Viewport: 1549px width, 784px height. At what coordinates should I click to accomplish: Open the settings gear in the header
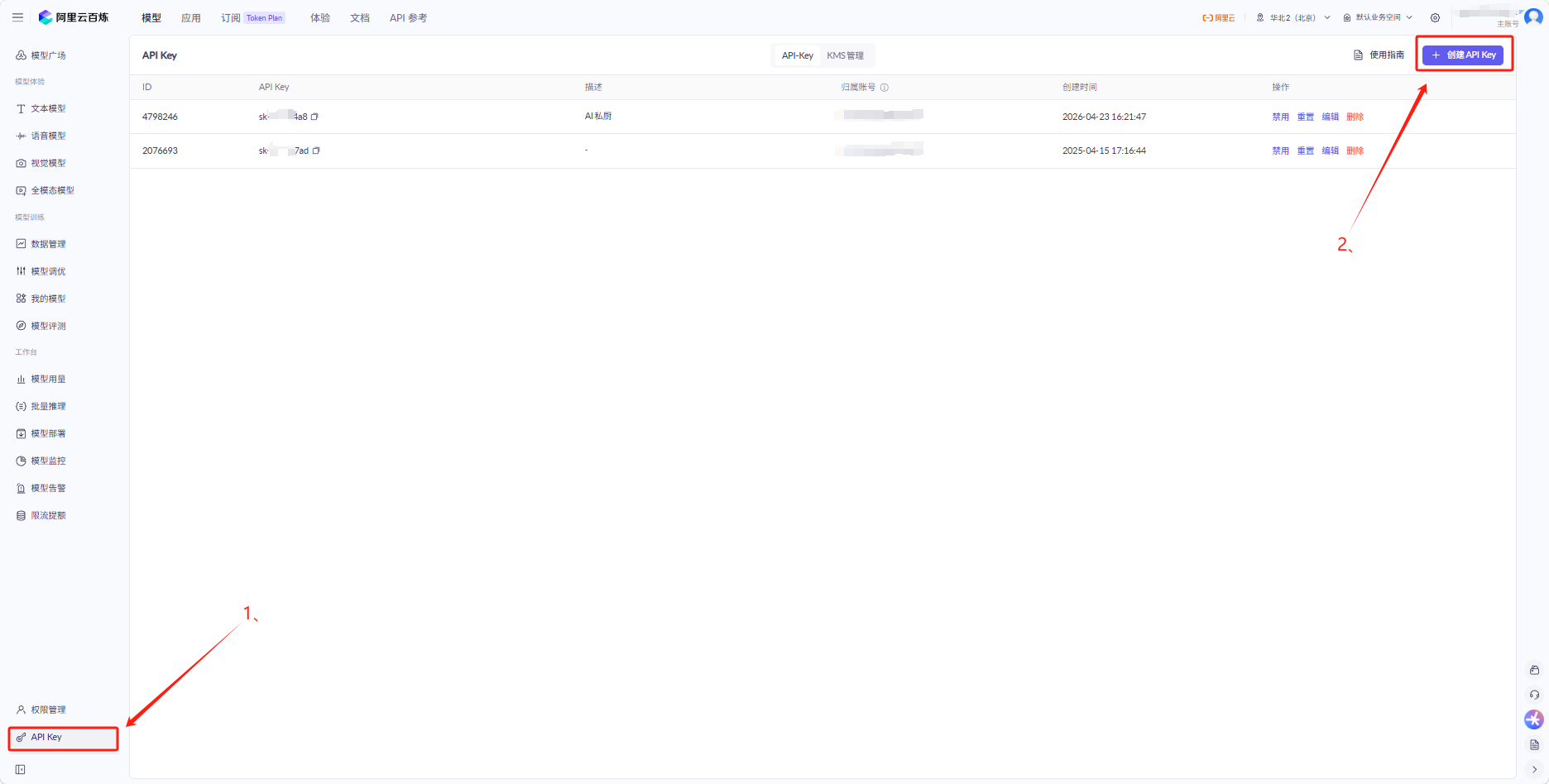(x=1435, y=17)
